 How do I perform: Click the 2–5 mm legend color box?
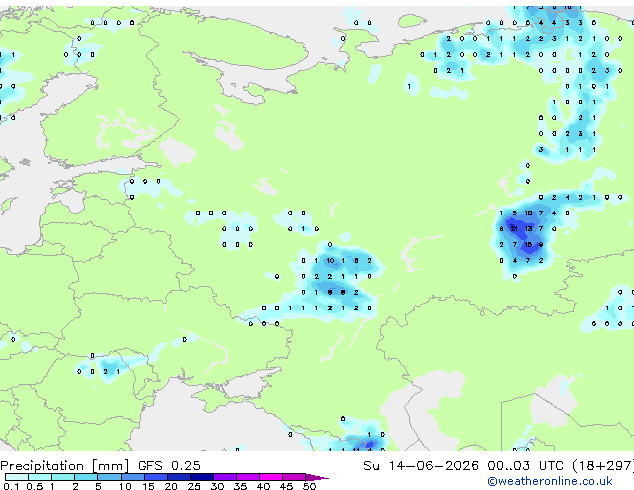pyautogui.click(x=86, y=477)
